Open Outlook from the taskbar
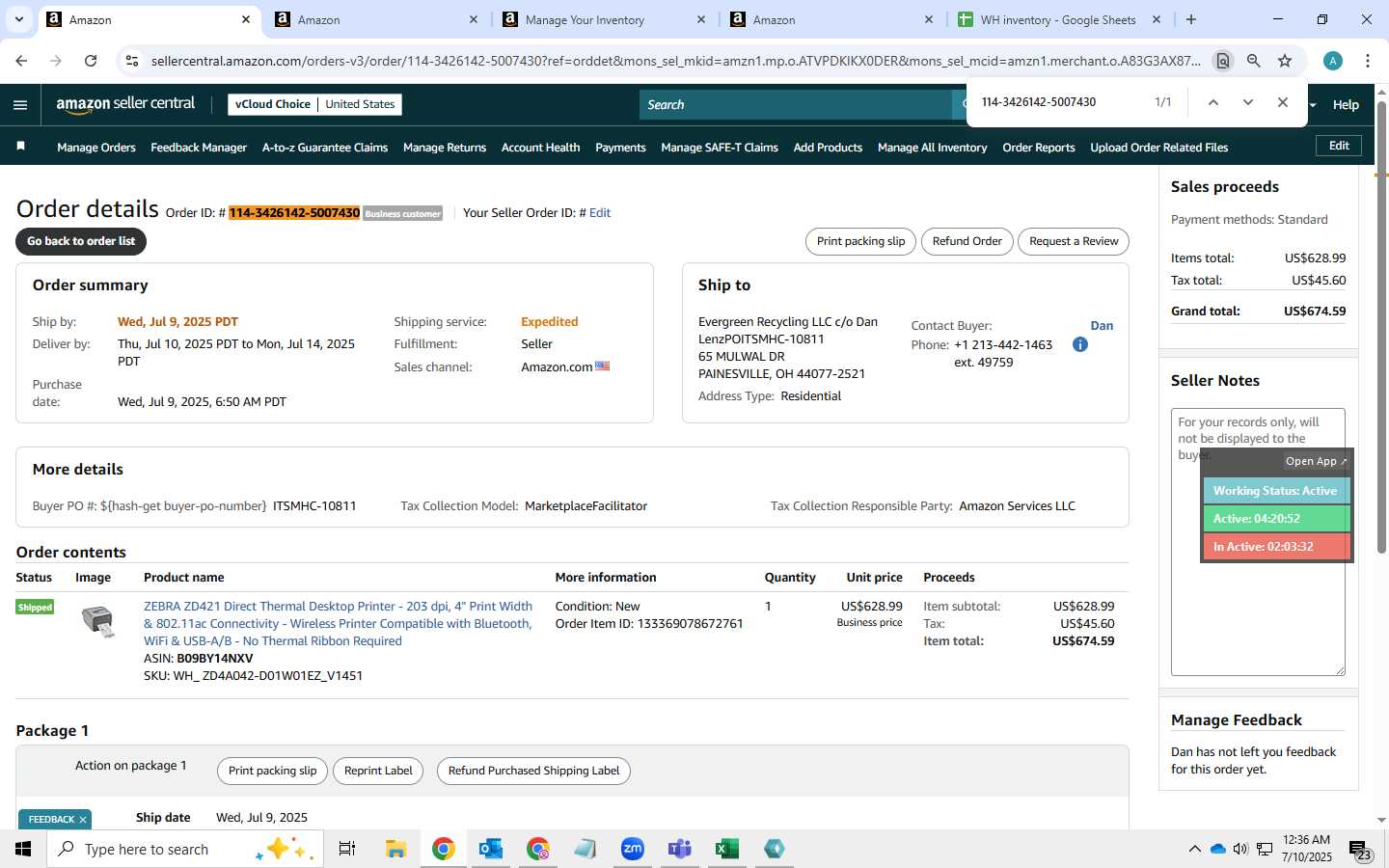This screenshot has height=868, width=1389. coord(491,849)
